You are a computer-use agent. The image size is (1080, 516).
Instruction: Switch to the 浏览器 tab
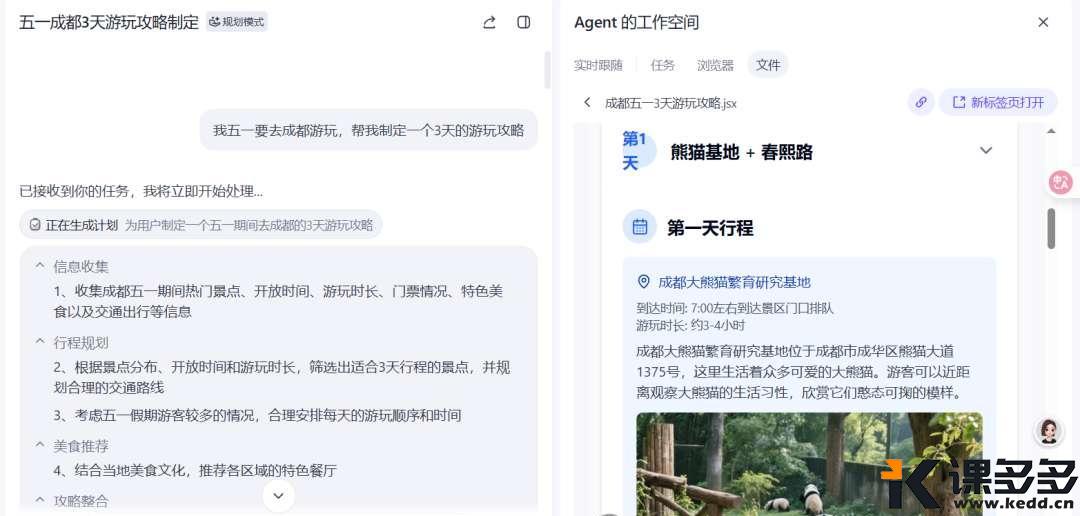tap(715, 65)
